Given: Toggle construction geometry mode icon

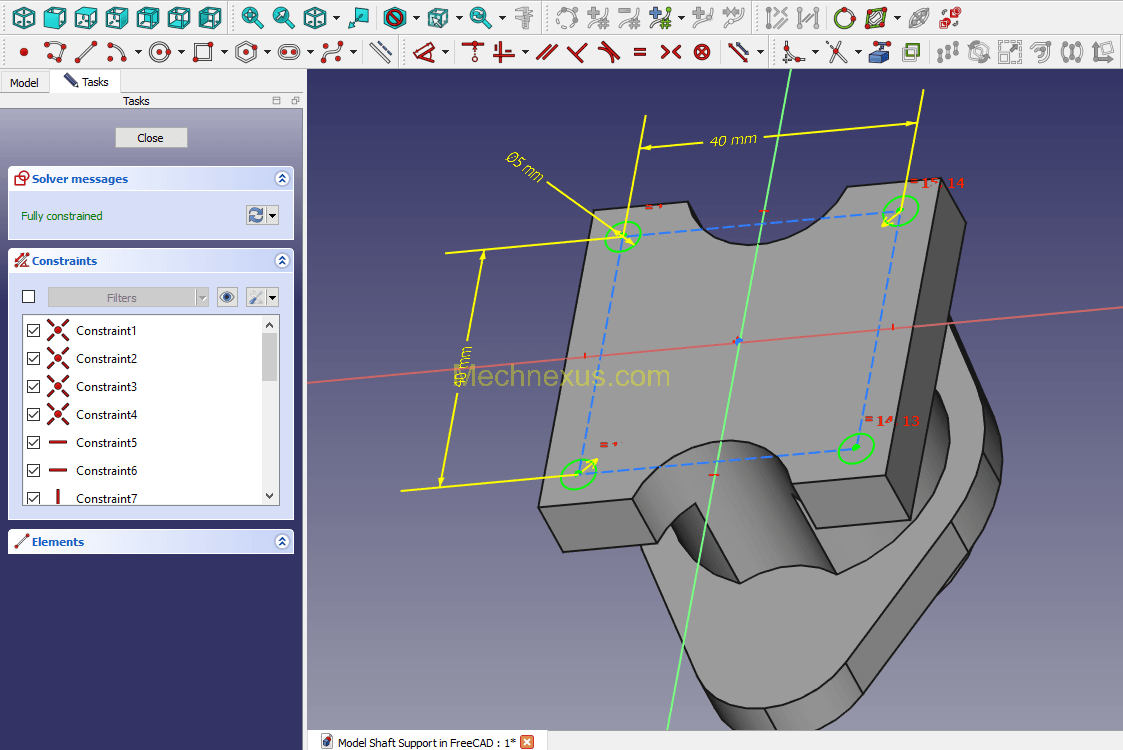Looking at the screenshot, I should (380, 52).
